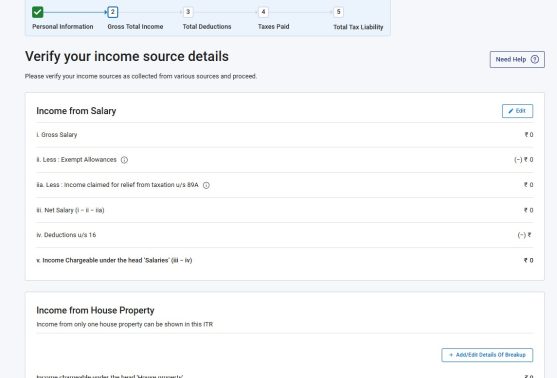This screenshot has height=378, width=557.
Task: Click Income Chargeable under head 'Salaries' label
Action: [114, 260]
